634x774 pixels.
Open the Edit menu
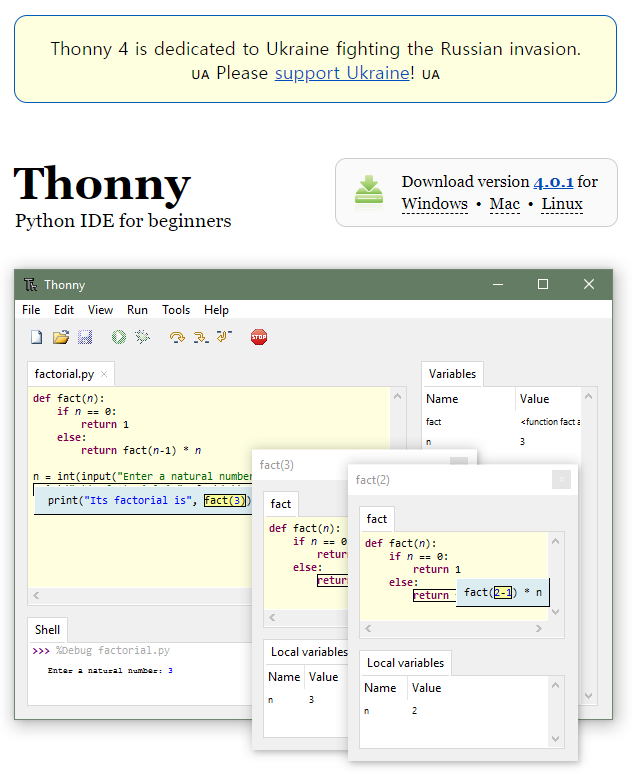pyautogui.click(x=64, y=310)
